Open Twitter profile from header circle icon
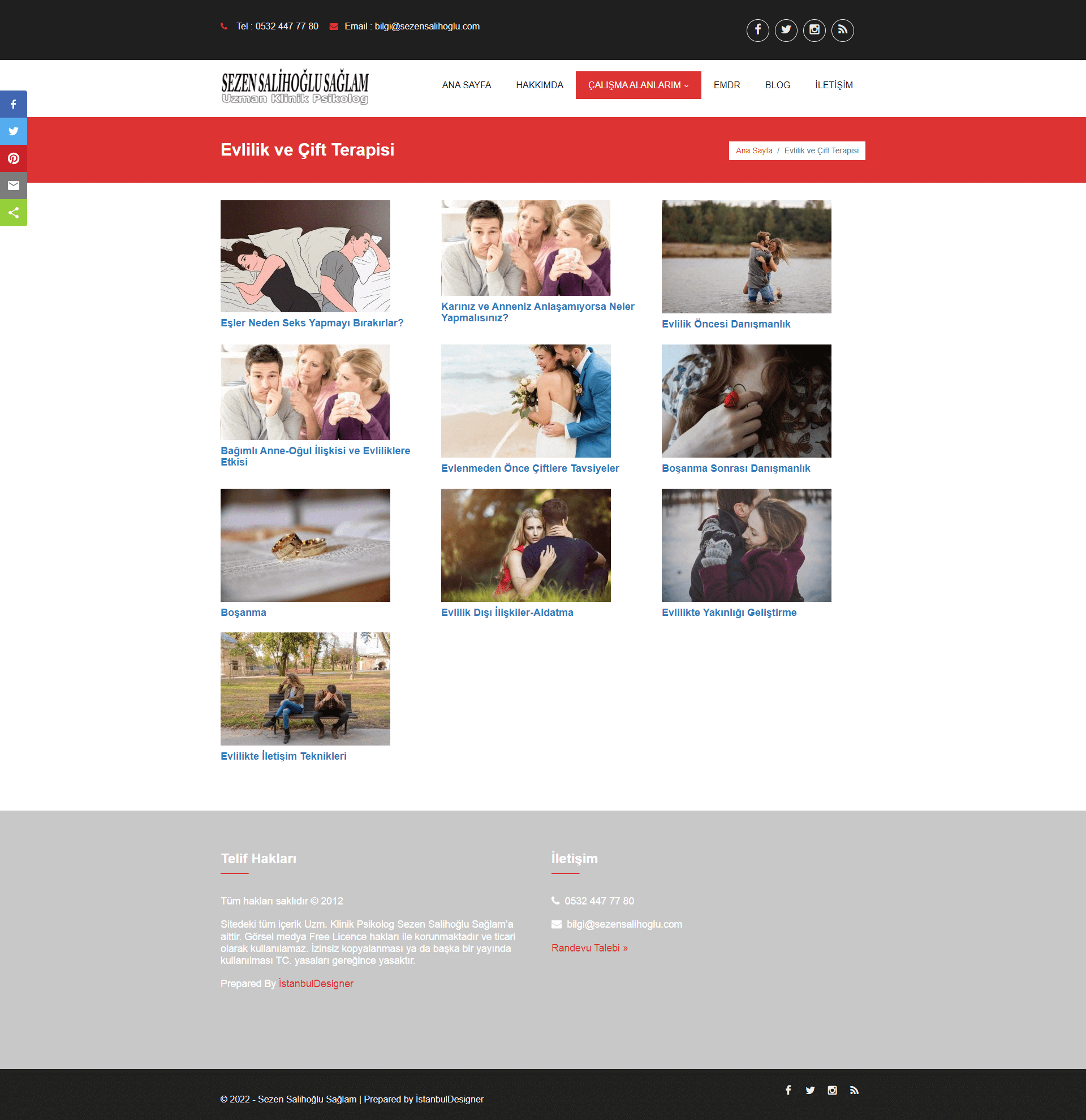This screenshot has width=1086, height=1120. [786, 31]
